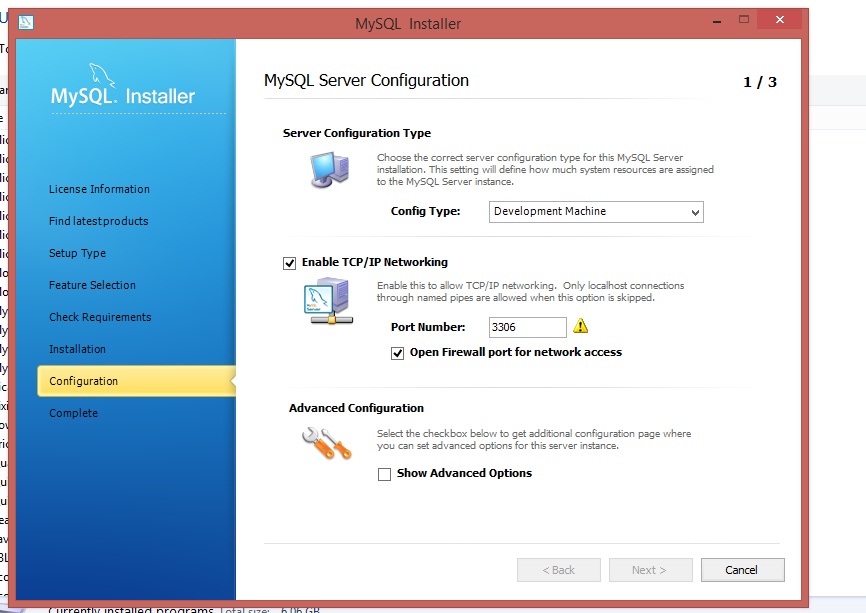
Task: Click the MySQL Installer title bar icon
Action: pyautogui.click(x=25, y=23)
